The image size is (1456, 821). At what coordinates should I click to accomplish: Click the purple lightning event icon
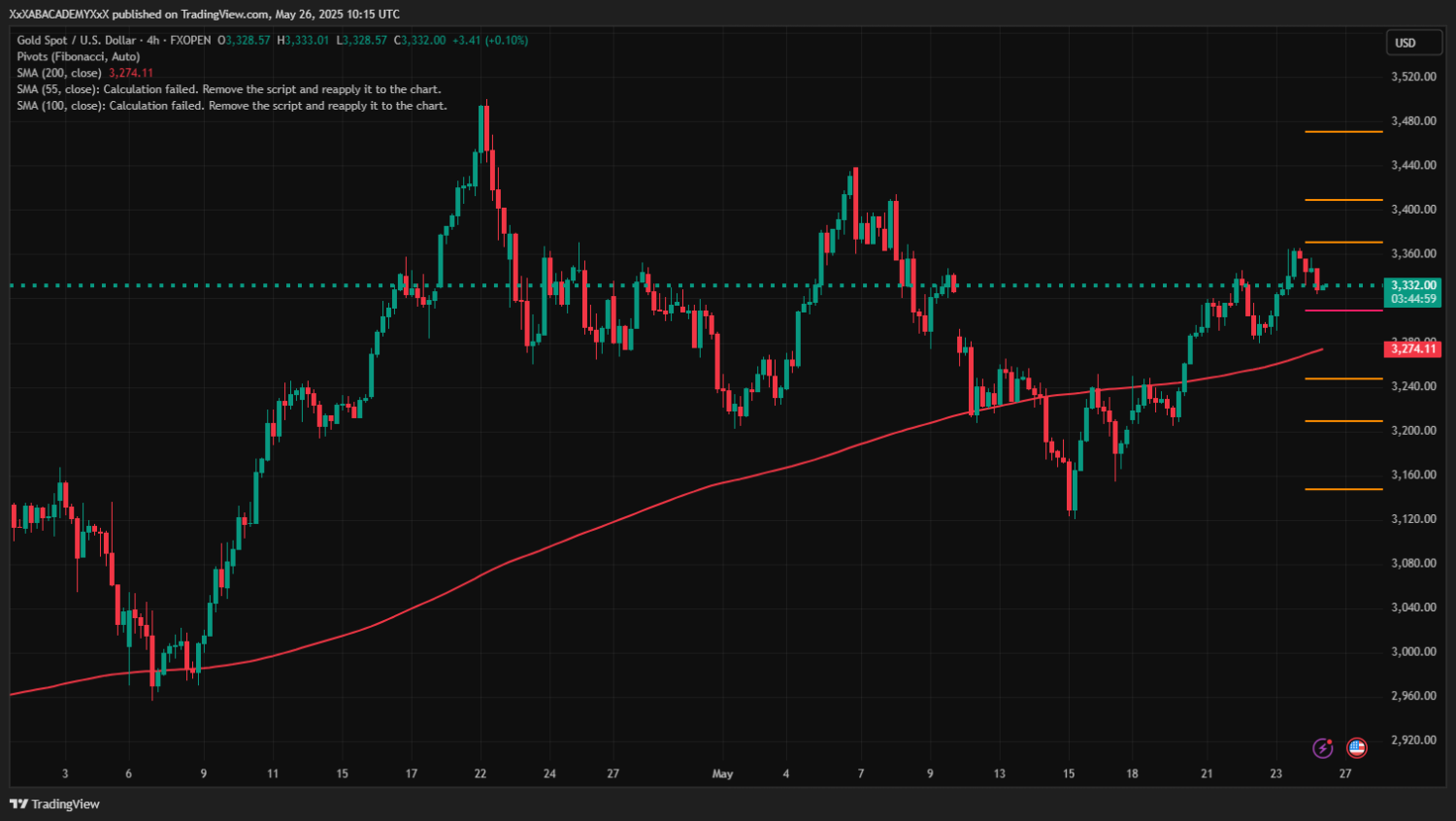pos(1322,748)
